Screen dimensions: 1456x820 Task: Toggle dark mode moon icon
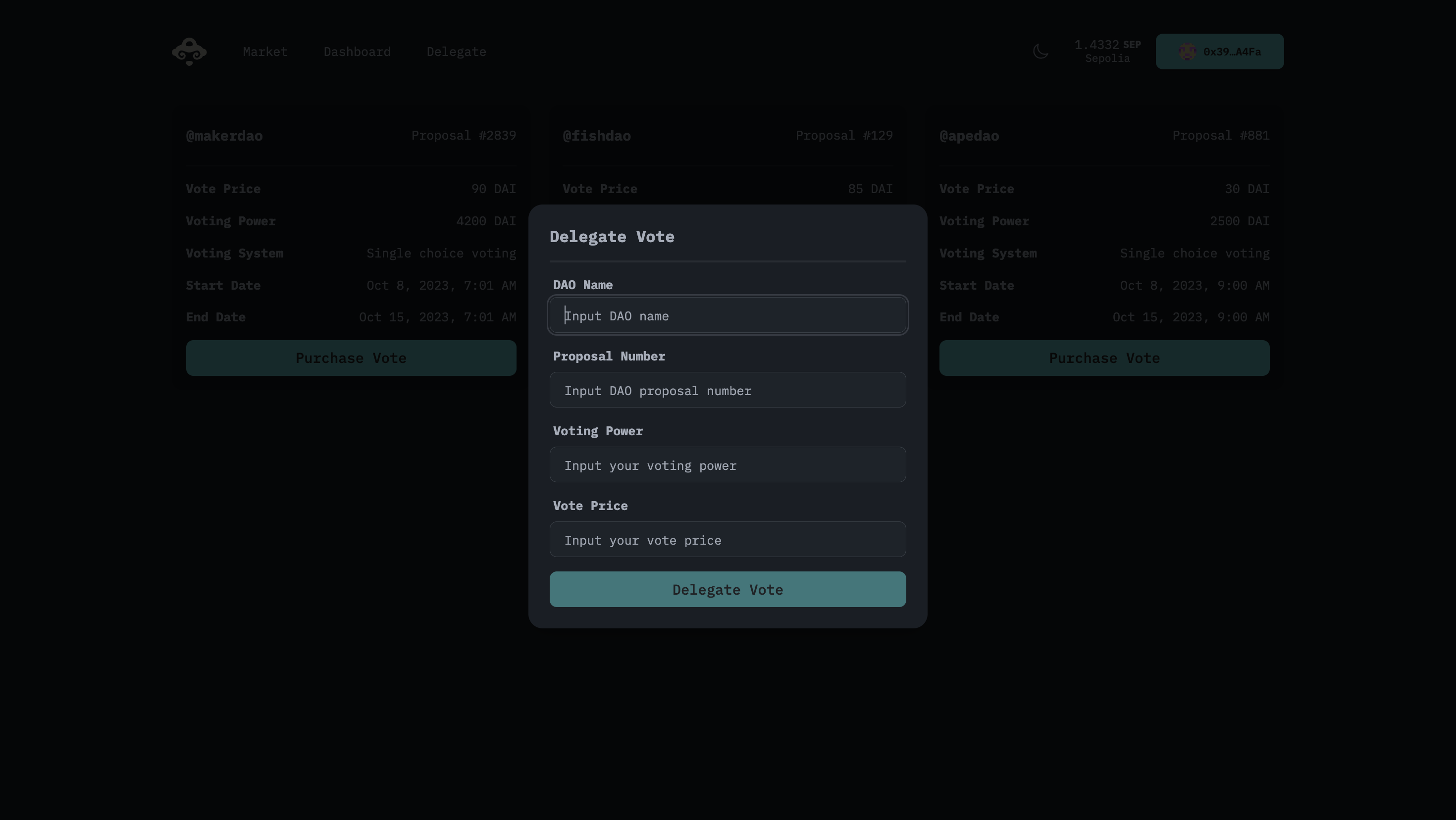coord(1040,51)
